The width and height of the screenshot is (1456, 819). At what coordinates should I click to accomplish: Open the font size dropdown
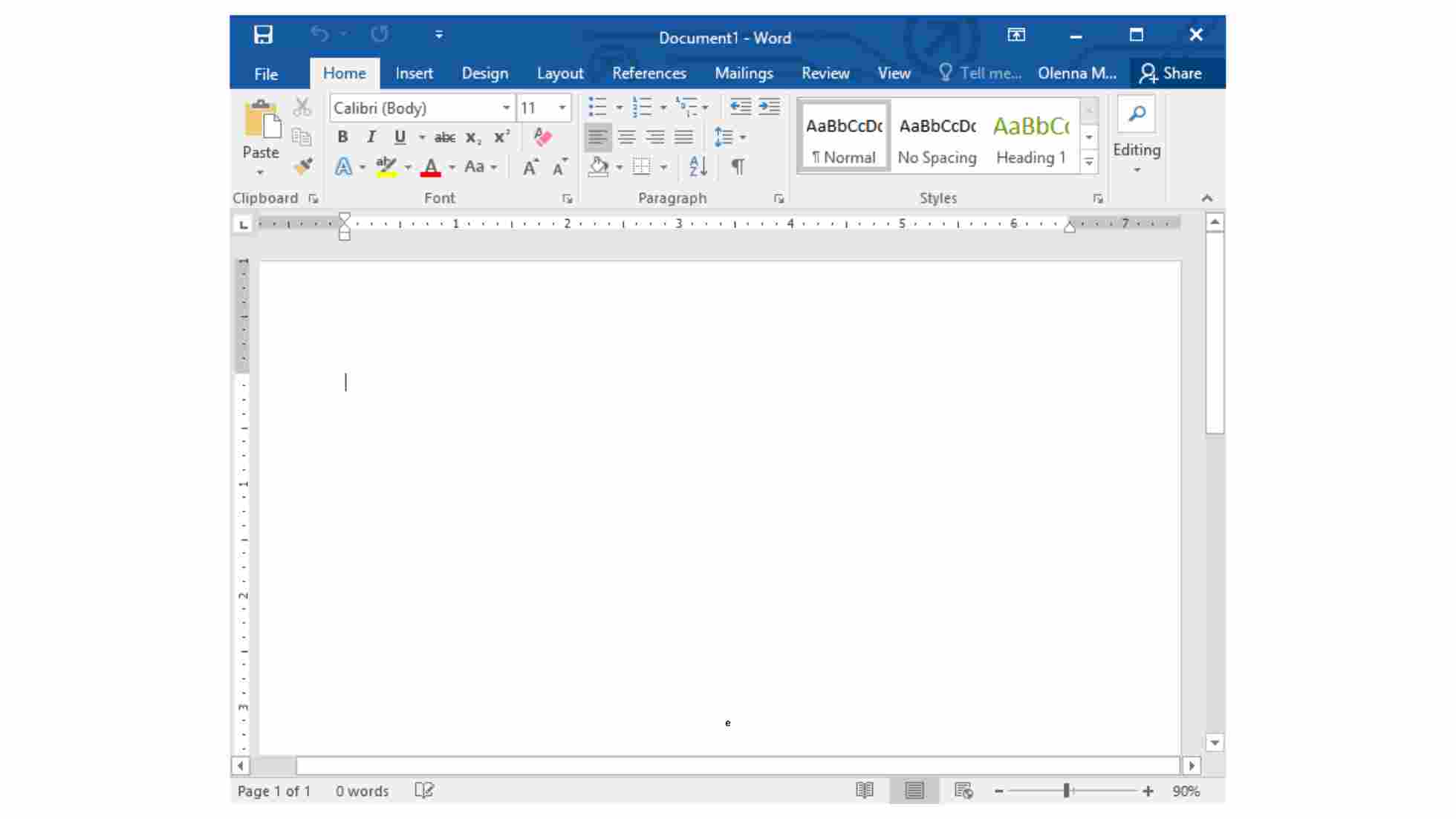pyautogui.click(x=562, y=108)
